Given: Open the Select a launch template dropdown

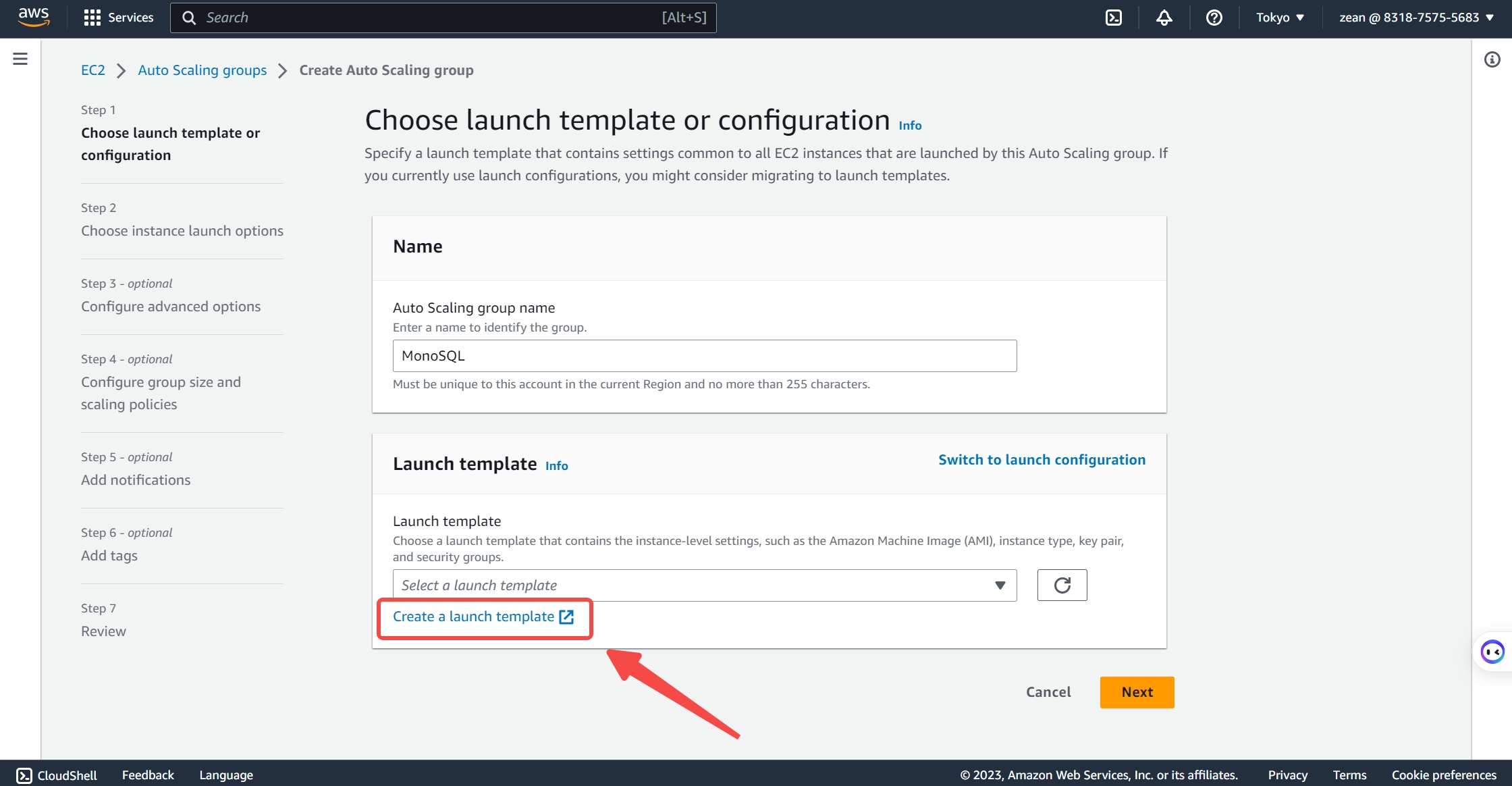Looking at the screenshot, I should point(705,585).
